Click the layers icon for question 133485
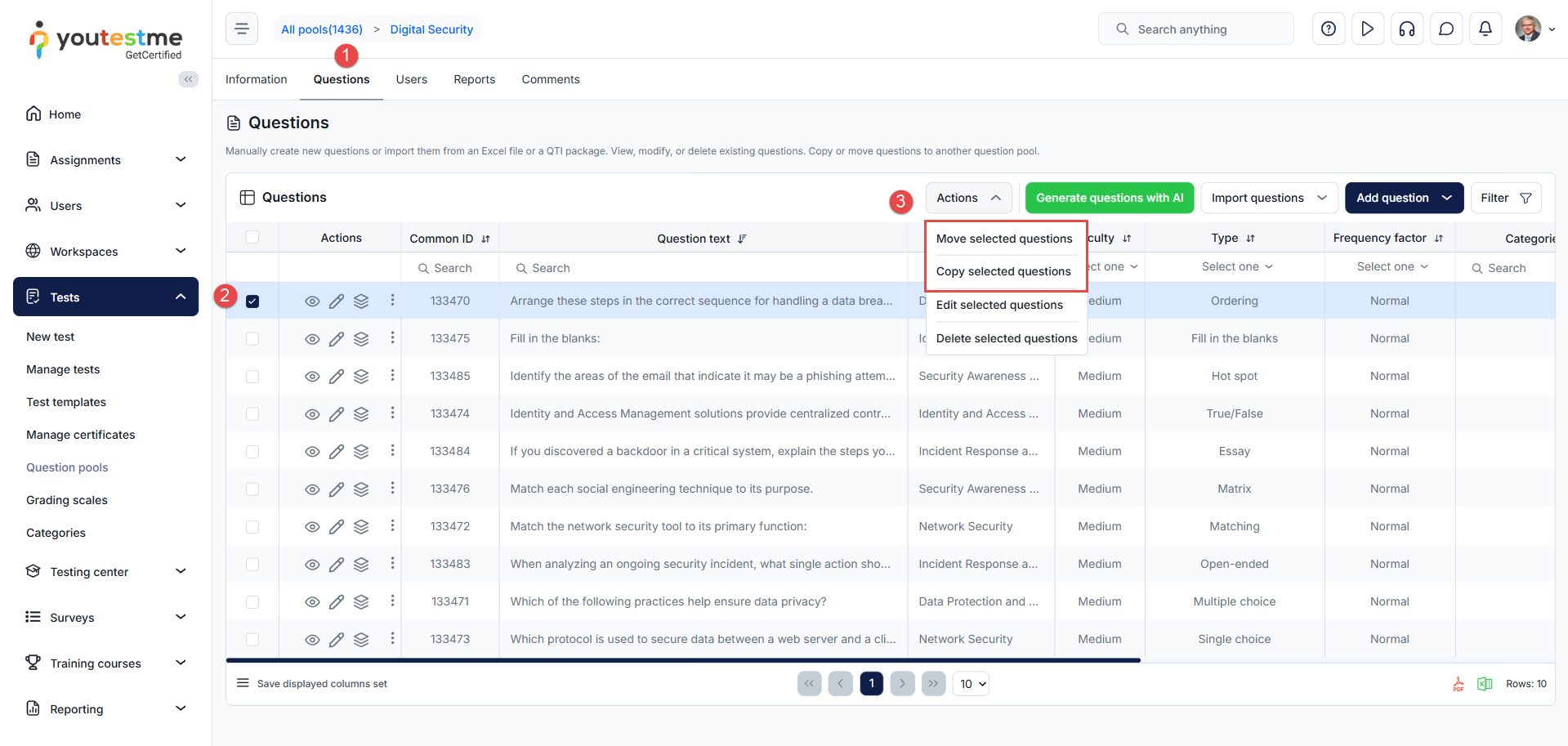The width and height of the screenshot is (1568, 746). tap(361, 377)
